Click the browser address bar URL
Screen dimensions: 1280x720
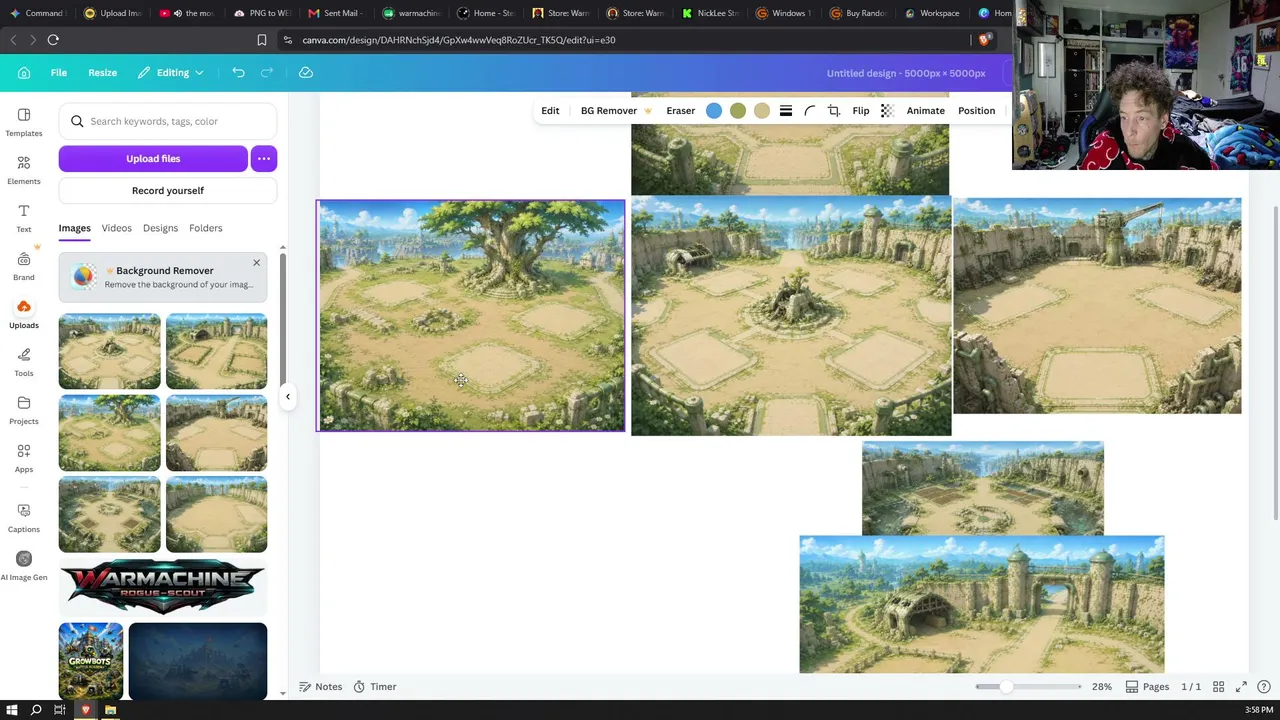pyautogui.click(x=458, y=40)
